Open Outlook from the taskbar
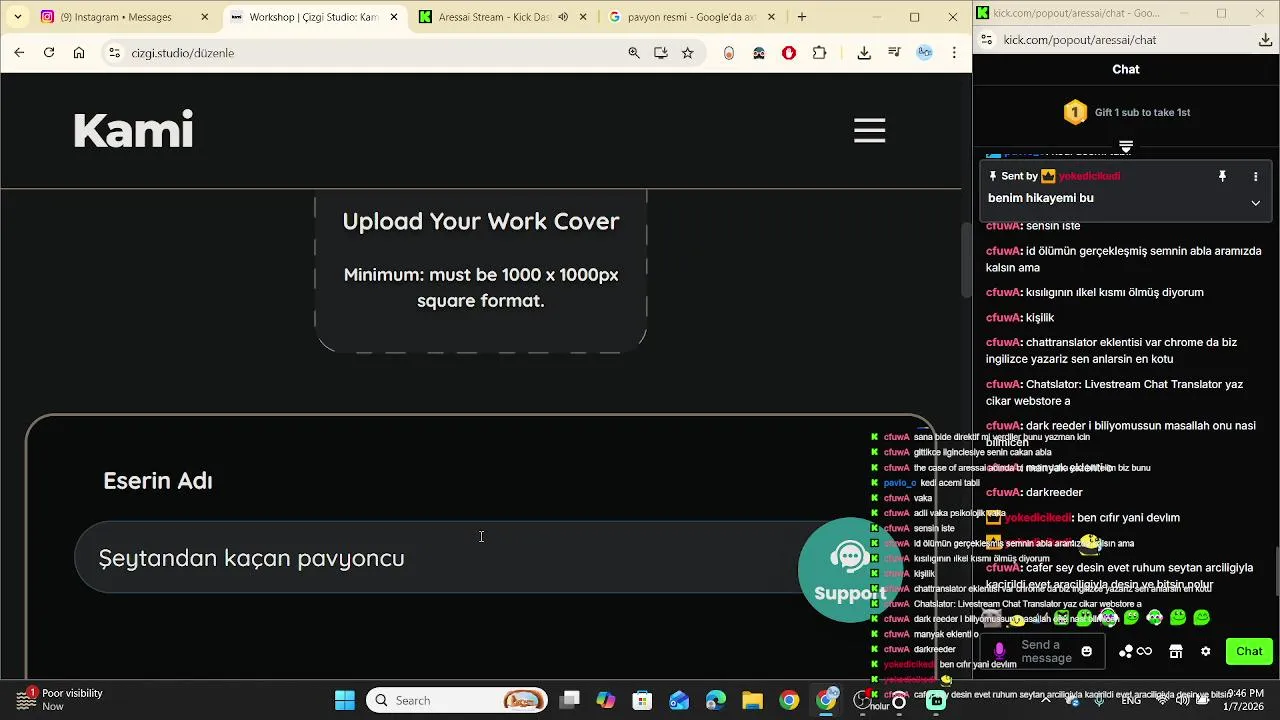The width and height of the screenshot is (1280, 720). coord(679,700)
